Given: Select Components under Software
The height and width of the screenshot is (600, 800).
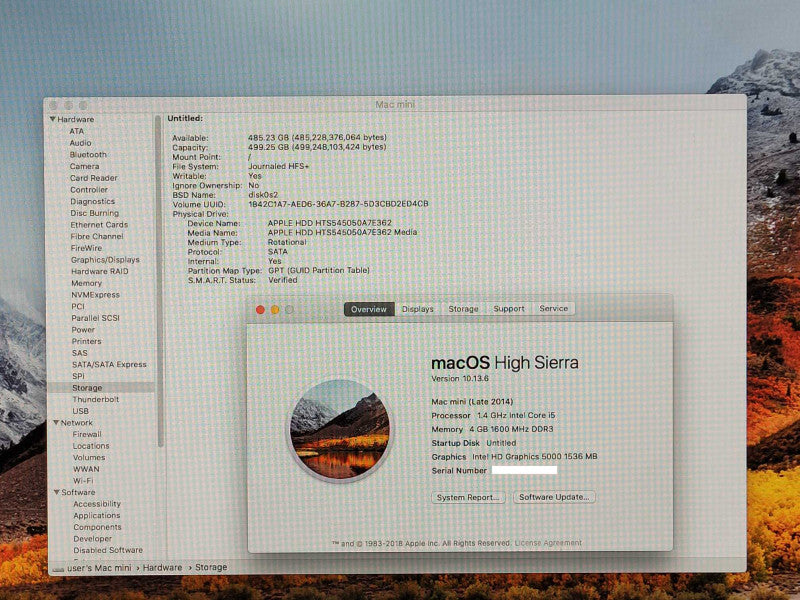Looking at the screenshot, I should click(97, 527).
